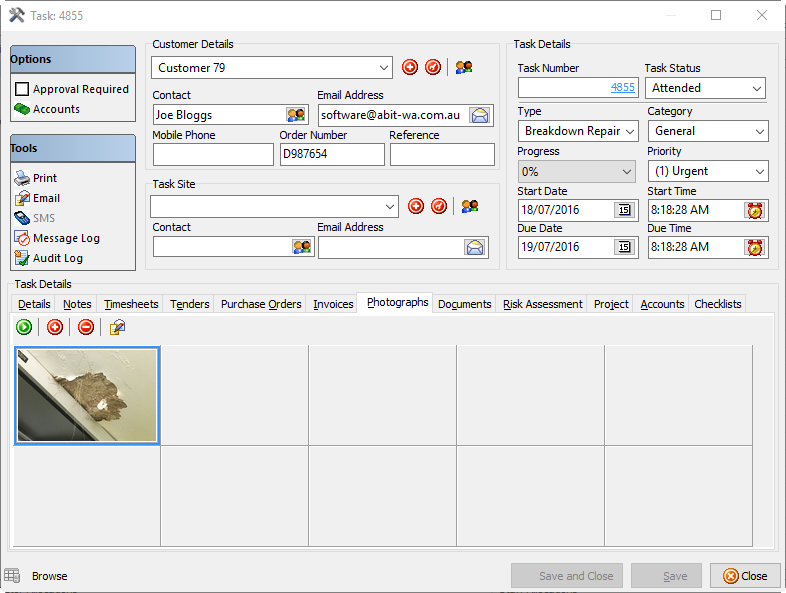
Task: Switch to the Timesheets tab
Action: [131, 304]
